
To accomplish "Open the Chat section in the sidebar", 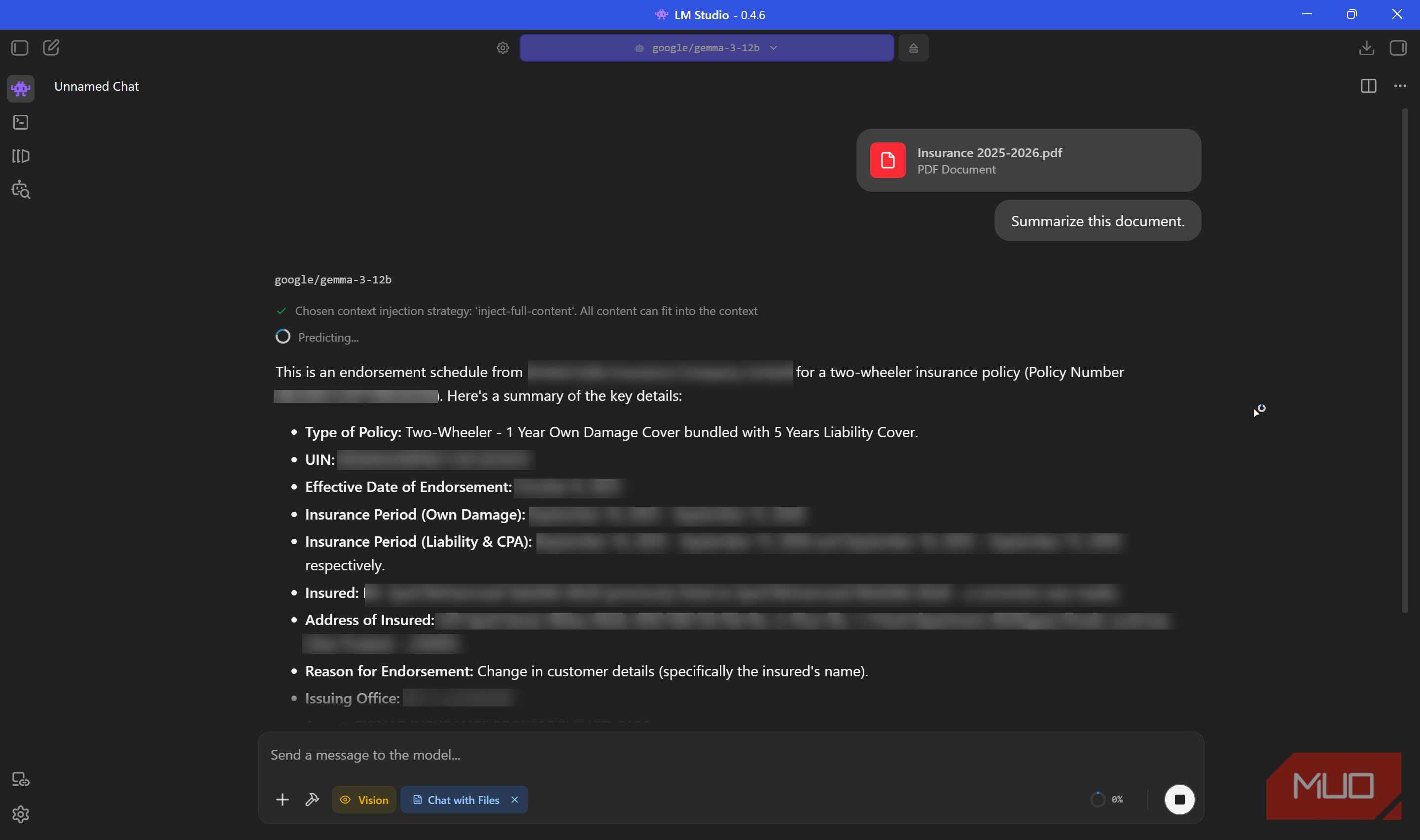I will click(x=21, y=88).
